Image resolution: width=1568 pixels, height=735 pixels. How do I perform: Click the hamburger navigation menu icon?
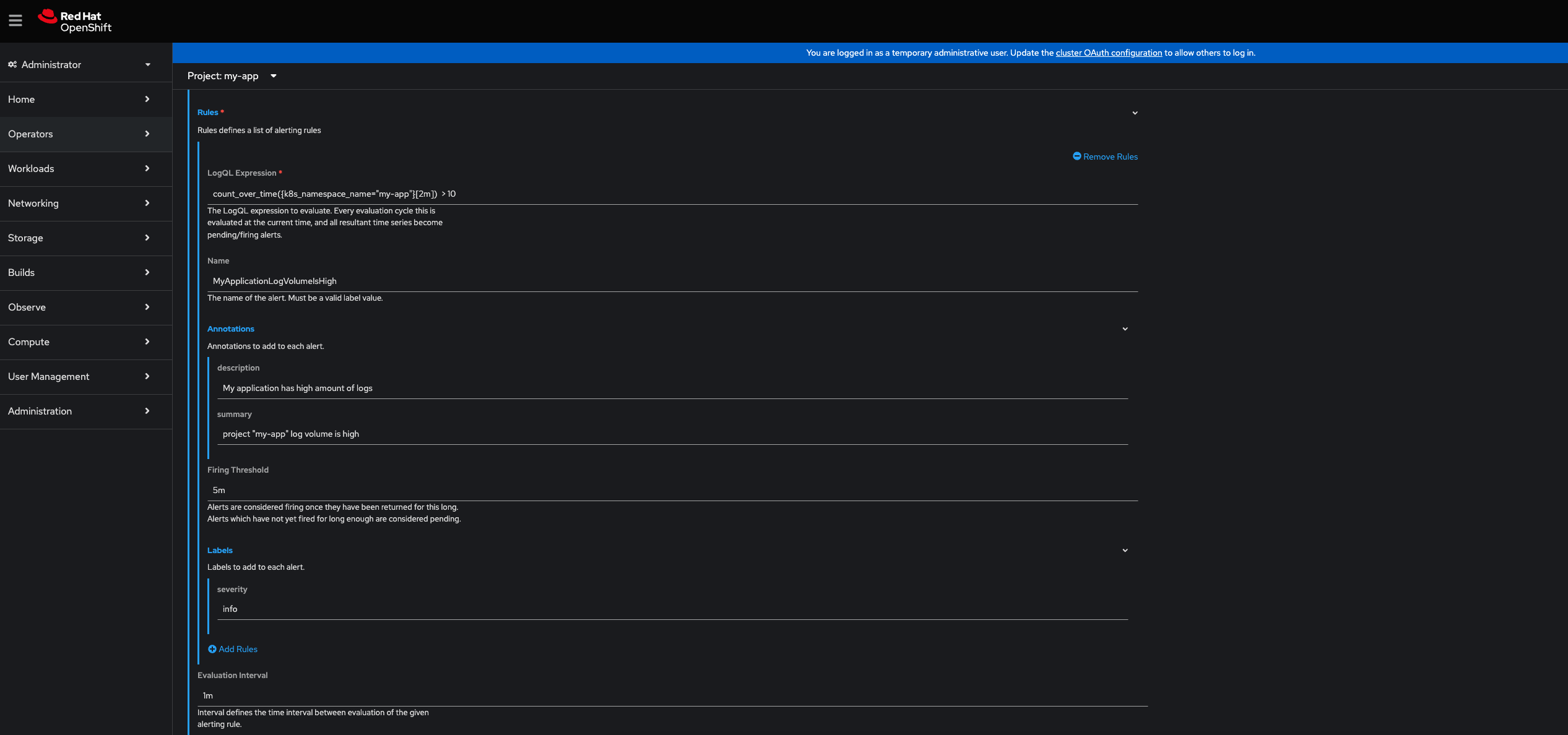point(15,20)
